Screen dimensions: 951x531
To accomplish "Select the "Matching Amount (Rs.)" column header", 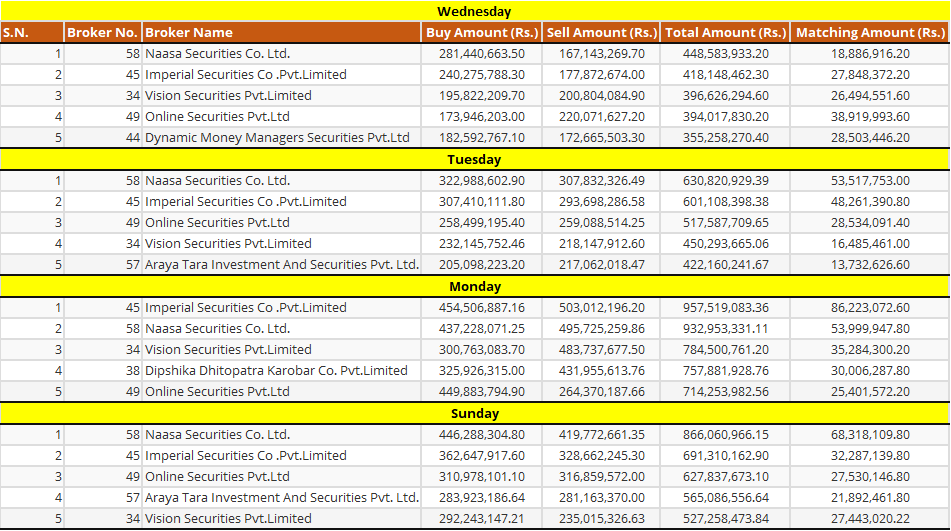I will pyautogui.click(x=869, y=32).
